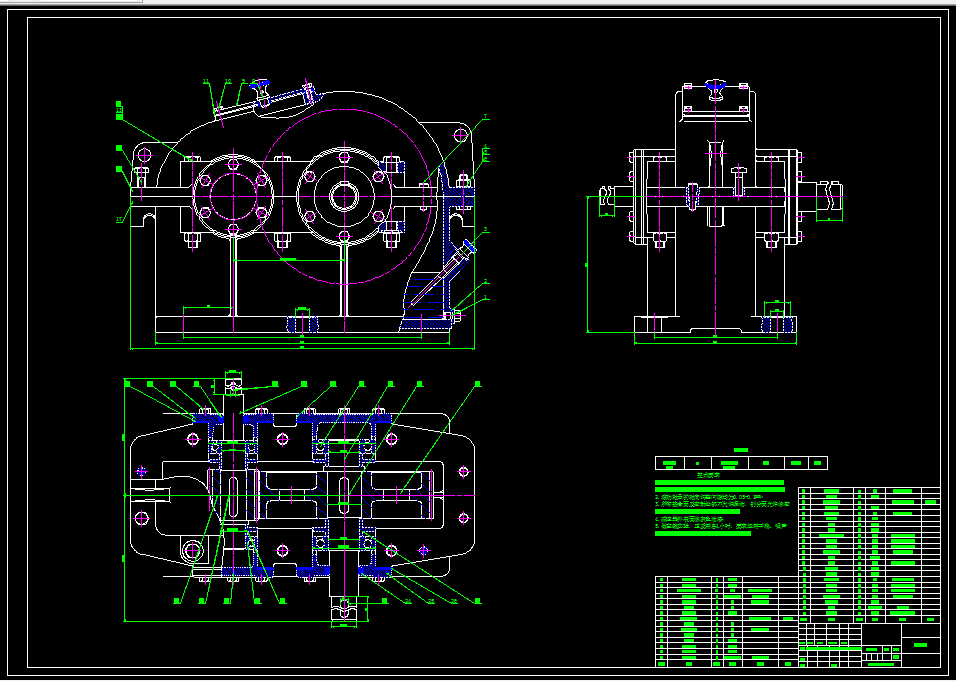Select the title block at the bottom-right corner
Image resolution: width=956 pixels, height=681 pixels.
[870, 645]
